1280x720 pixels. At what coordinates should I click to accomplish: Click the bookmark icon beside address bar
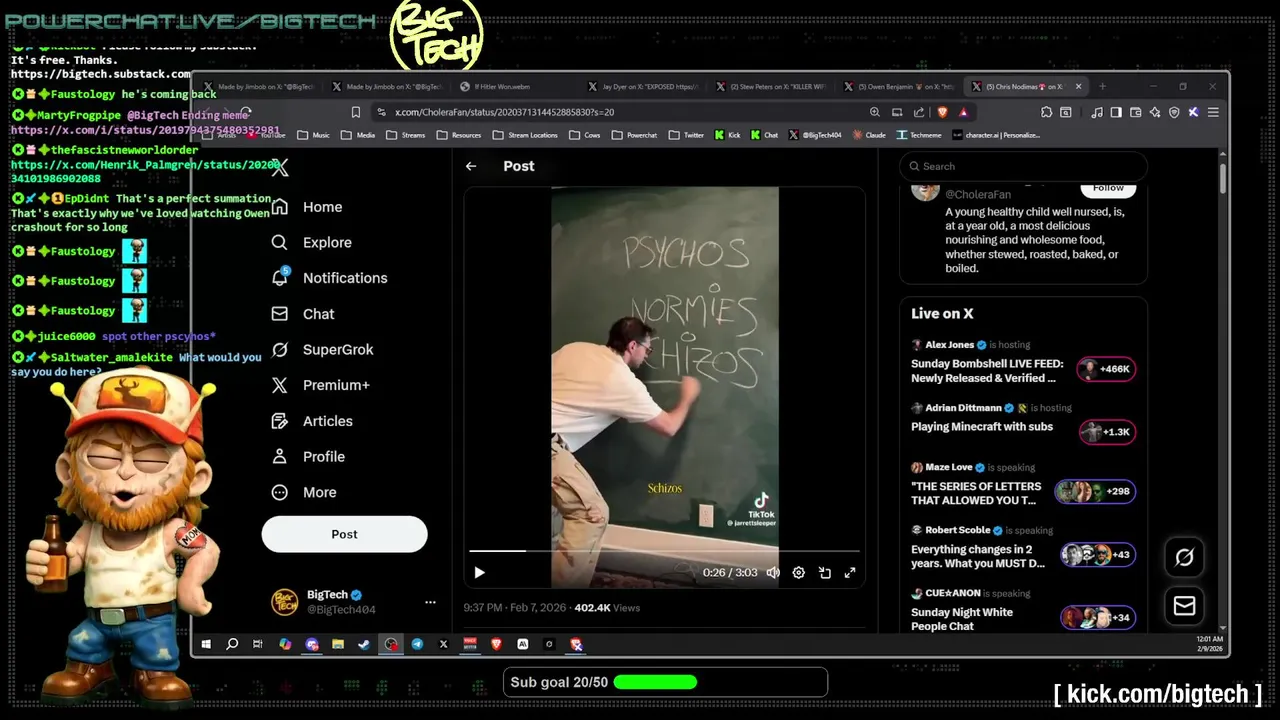tap(355, 113)
